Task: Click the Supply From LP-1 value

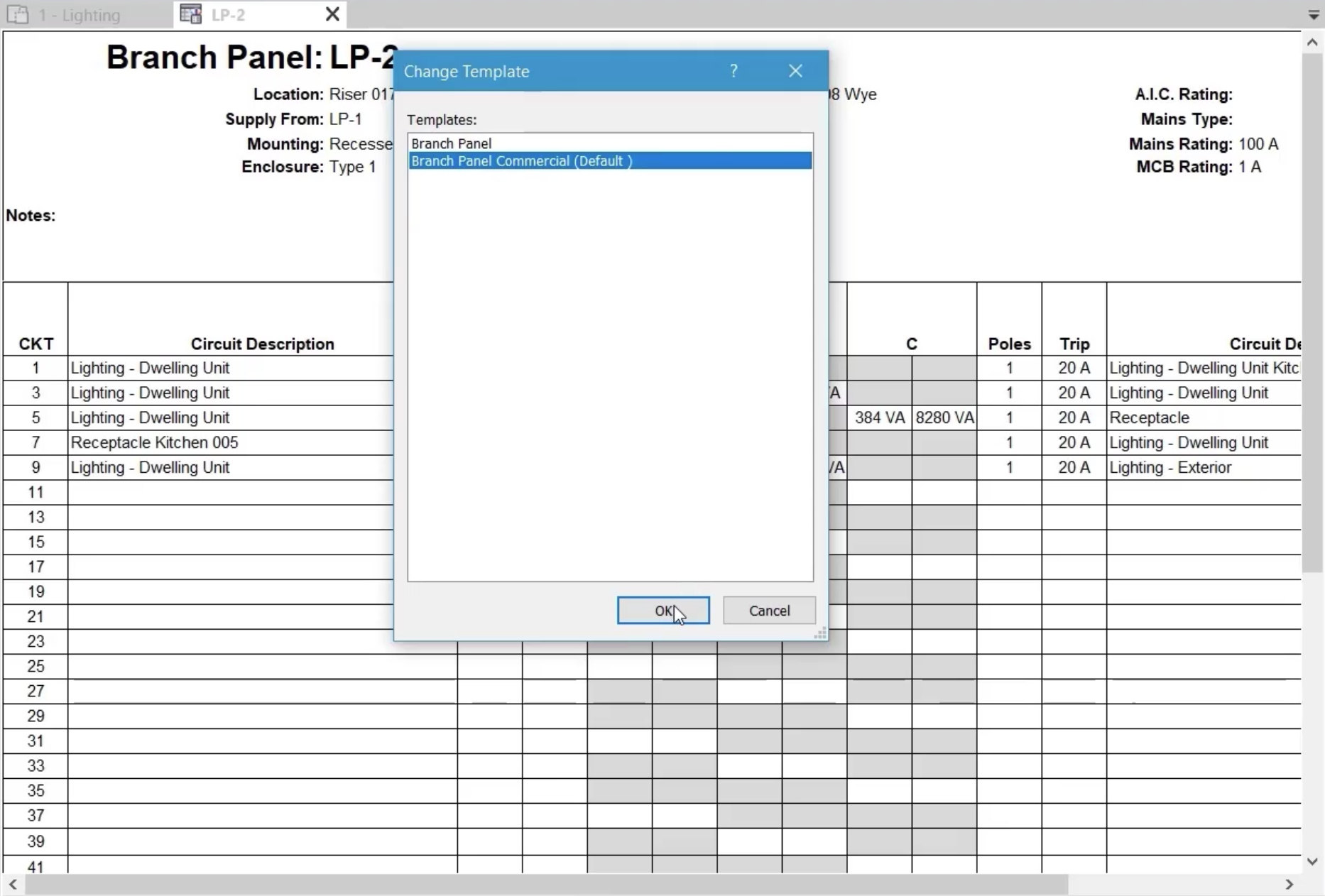Action: 345,119
